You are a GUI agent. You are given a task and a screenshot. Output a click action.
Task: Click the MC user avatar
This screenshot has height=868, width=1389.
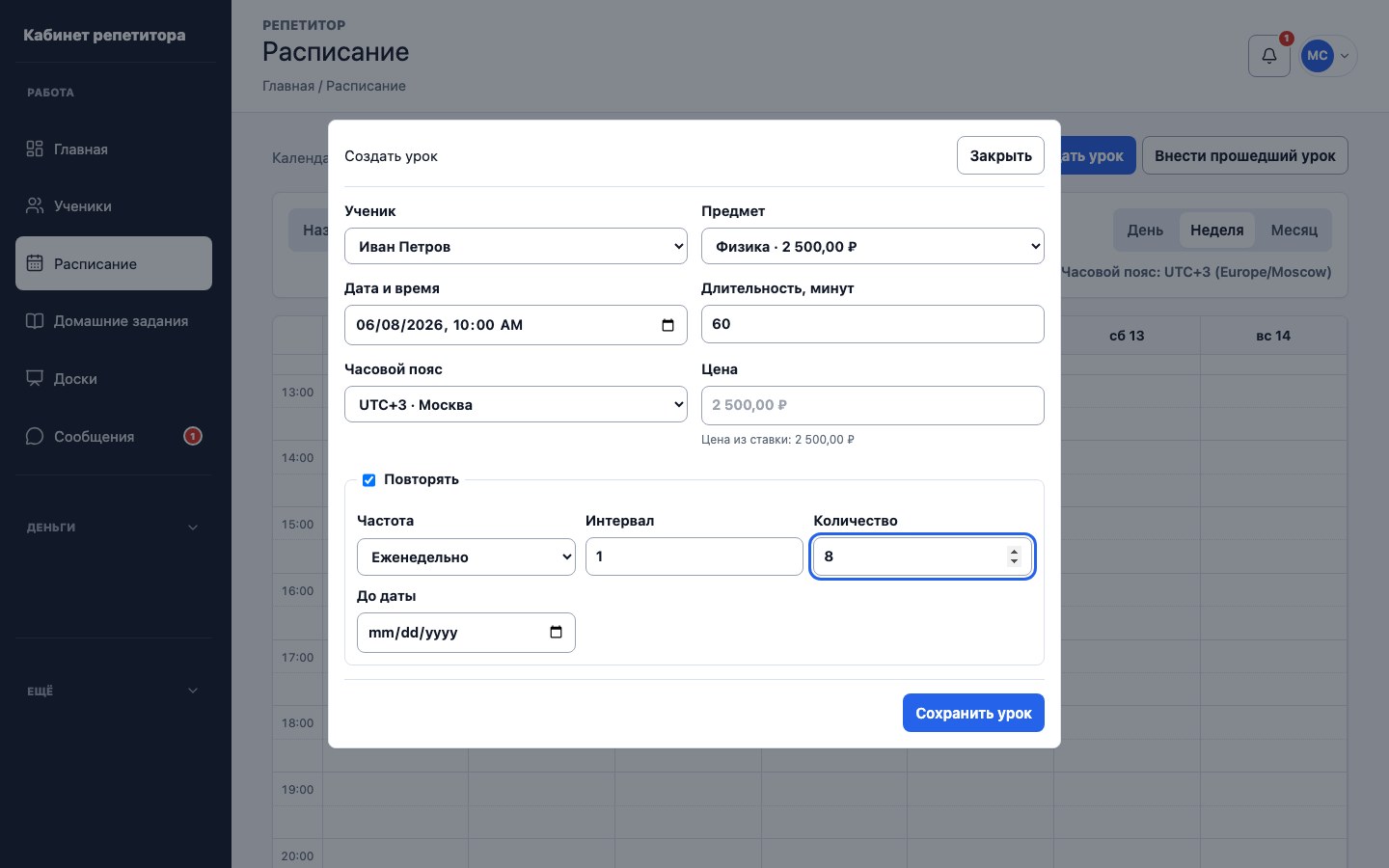click(x=1318, y=56)
